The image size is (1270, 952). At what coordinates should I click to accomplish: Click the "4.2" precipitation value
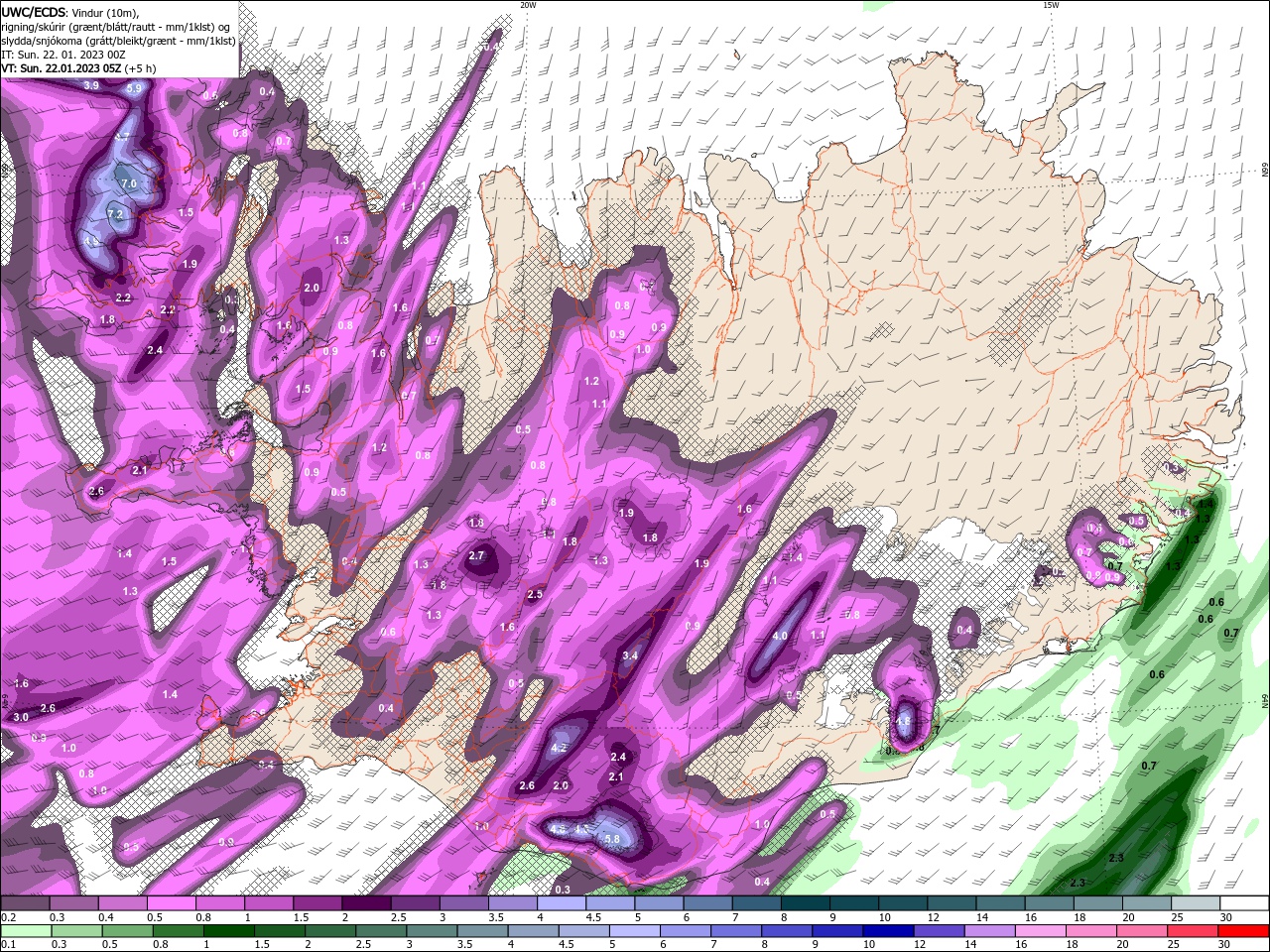(x=559, y=749)
